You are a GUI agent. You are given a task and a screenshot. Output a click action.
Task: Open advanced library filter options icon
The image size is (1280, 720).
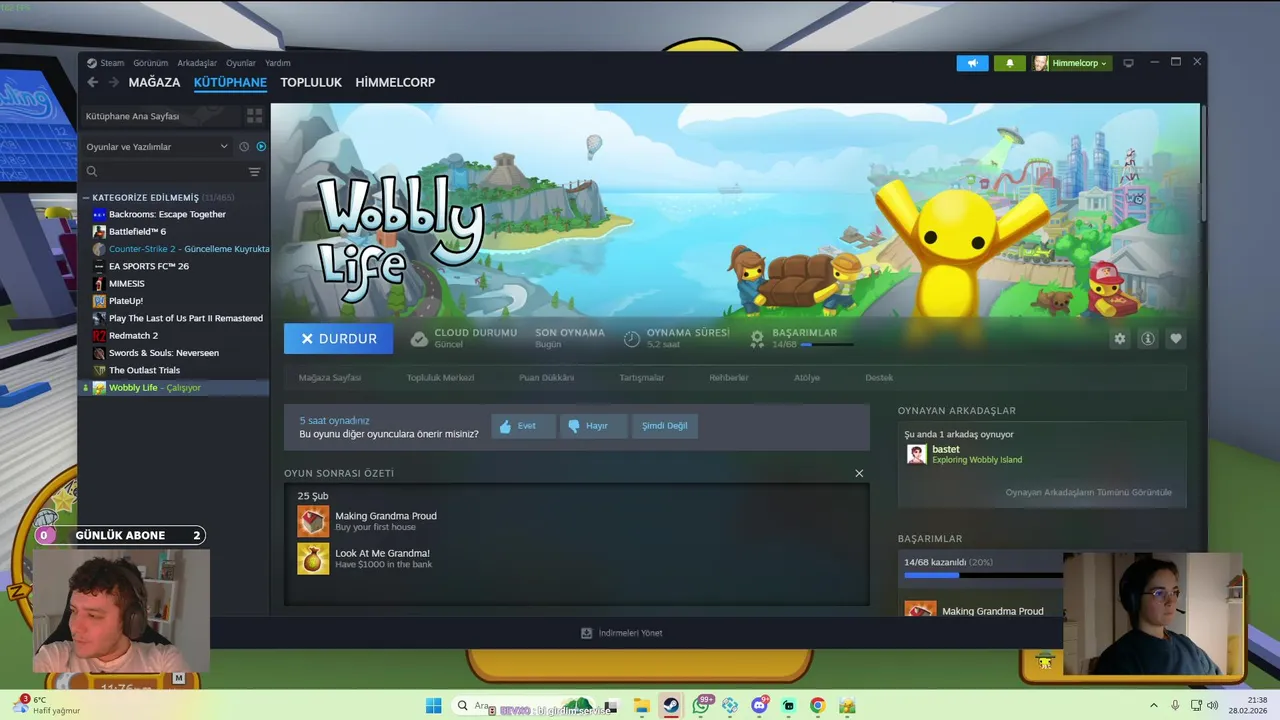click(x=254, y=172)
